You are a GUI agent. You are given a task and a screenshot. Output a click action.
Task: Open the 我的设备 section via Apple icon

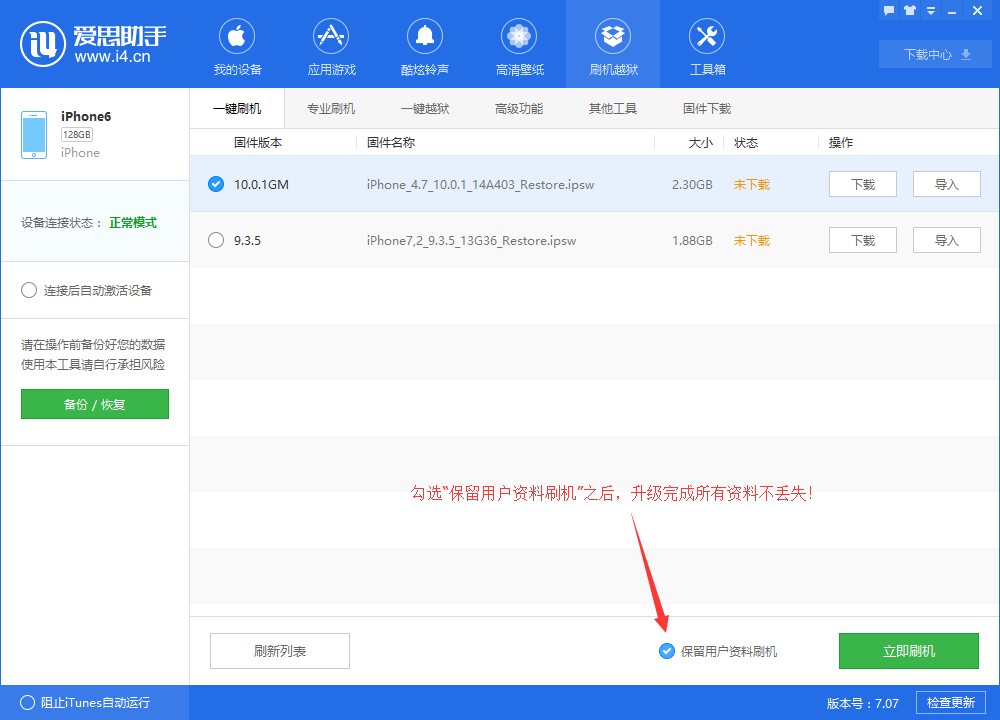coord(236,45)
